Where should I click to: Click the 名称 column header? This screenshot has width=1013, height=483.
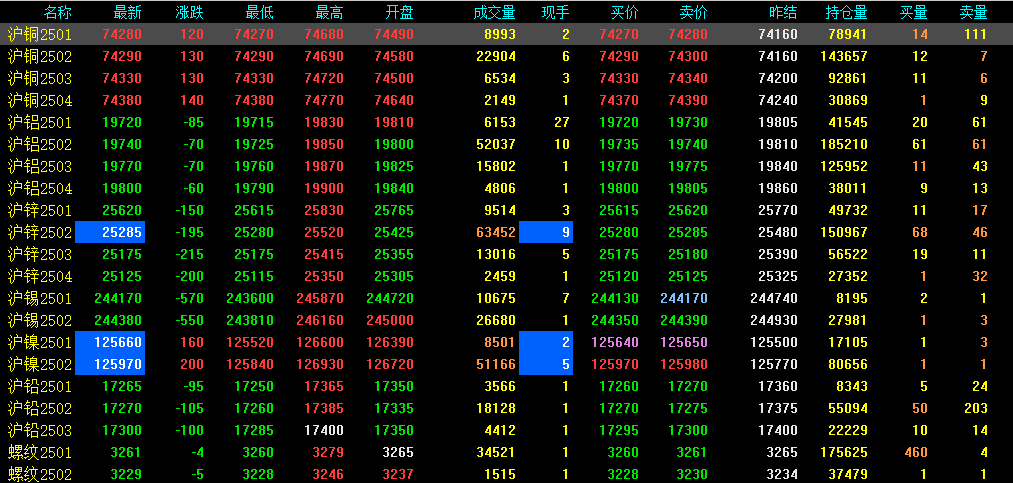(x=58, y=12)
